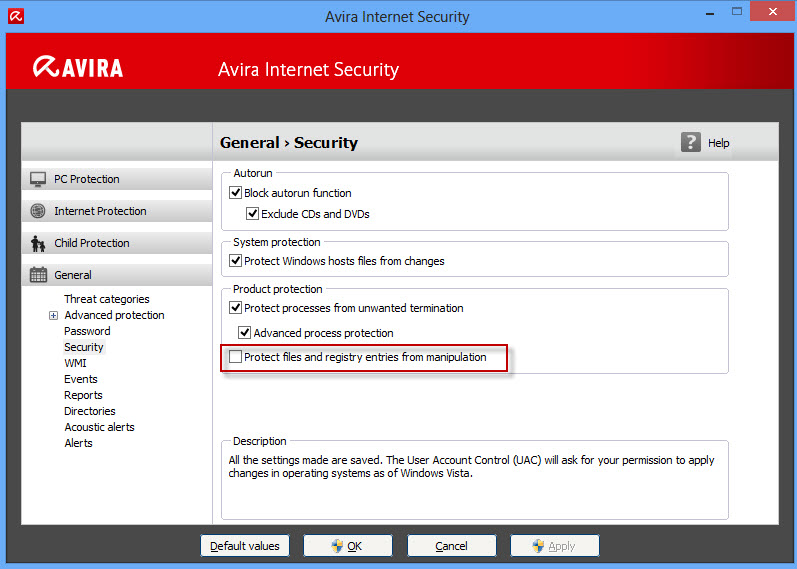
Task: Click the Internet Protection globe icon
Action: pyautogui.click(x=38, y=211)
